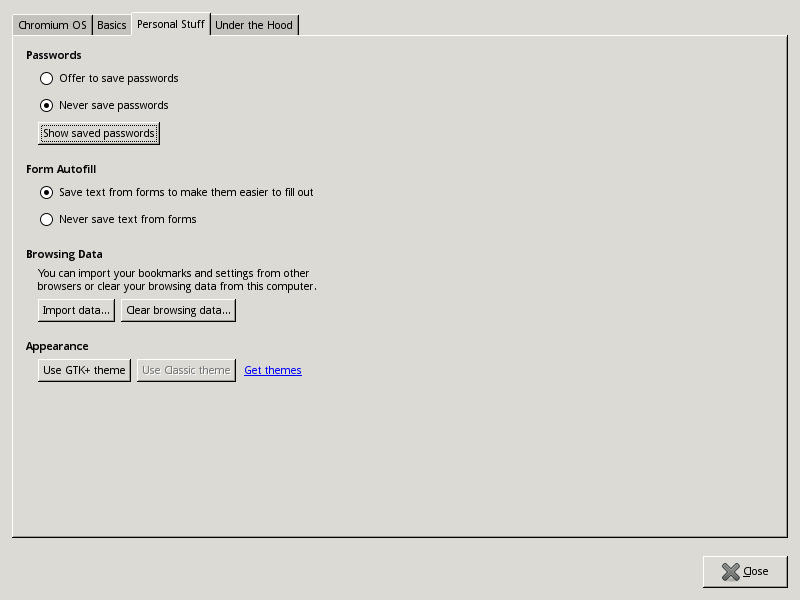Click the Browsing Data description text

point(177,280)
